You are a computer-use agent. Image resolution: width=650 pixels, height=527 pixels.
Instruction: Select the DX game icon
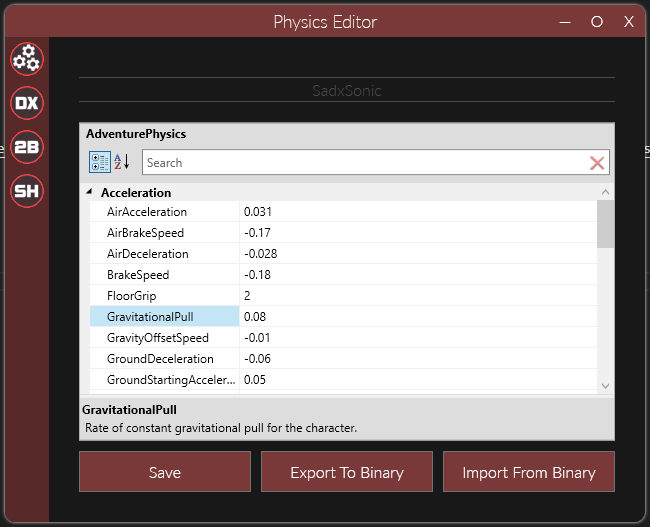click(x=26, y=102)
